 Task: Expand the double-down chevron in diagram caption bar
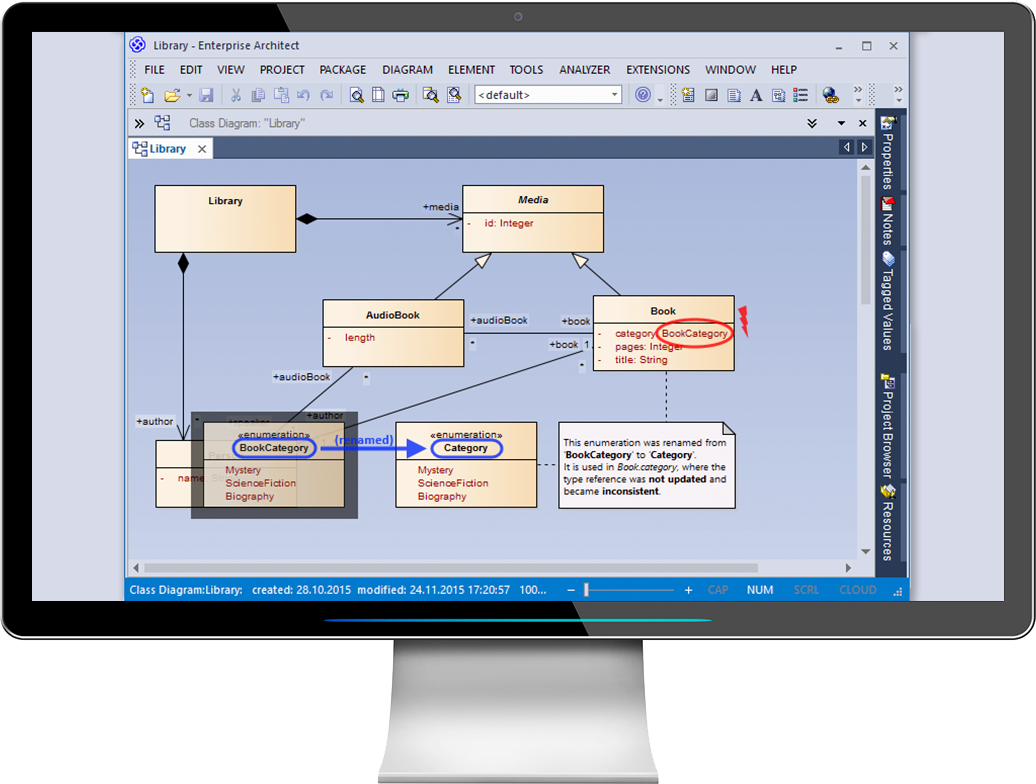click(812, 124)
